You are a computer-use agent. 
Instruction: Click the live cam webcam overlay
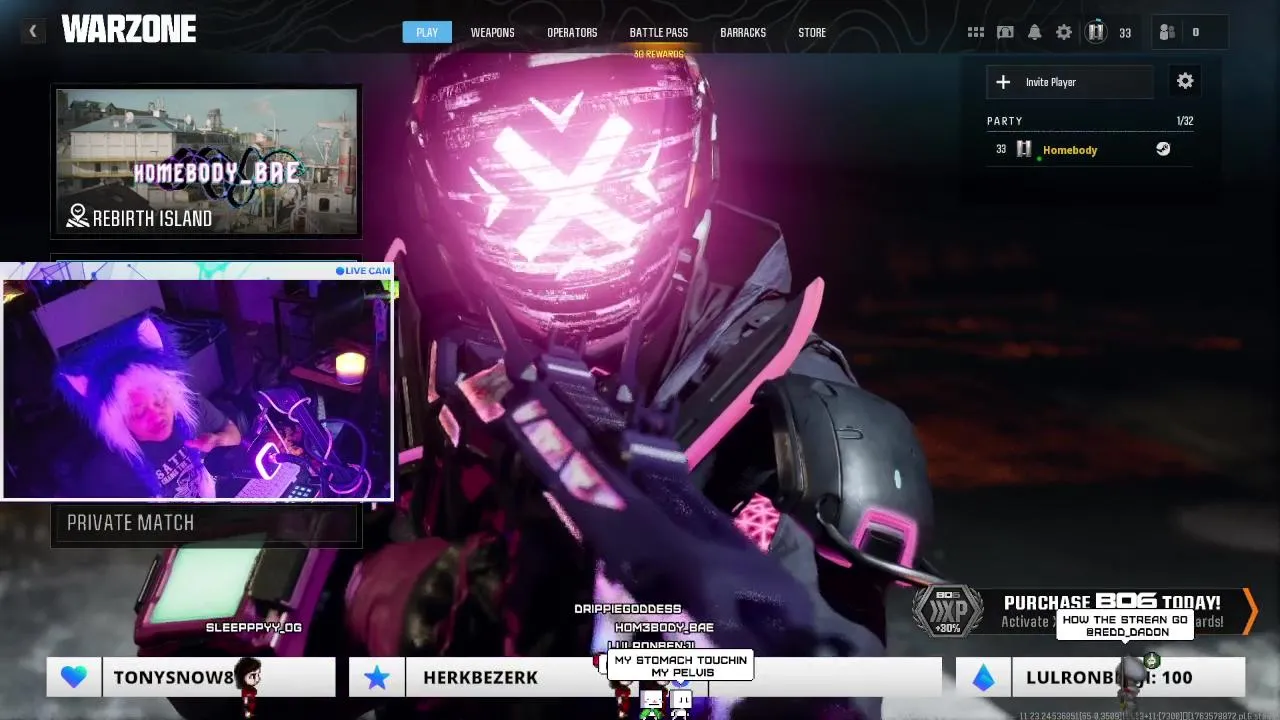coord(197,381)
